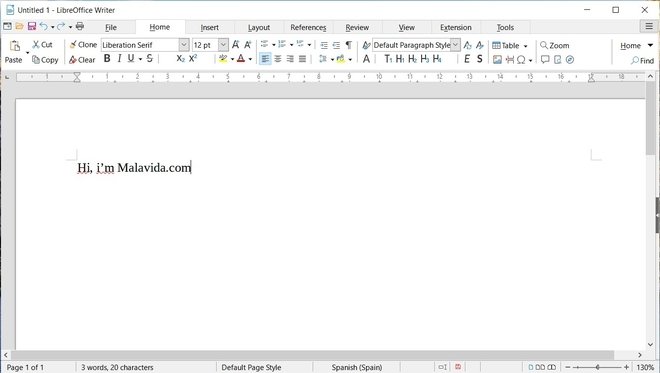
Task: Switch to the Layout tab
Action: click(258, 27)
